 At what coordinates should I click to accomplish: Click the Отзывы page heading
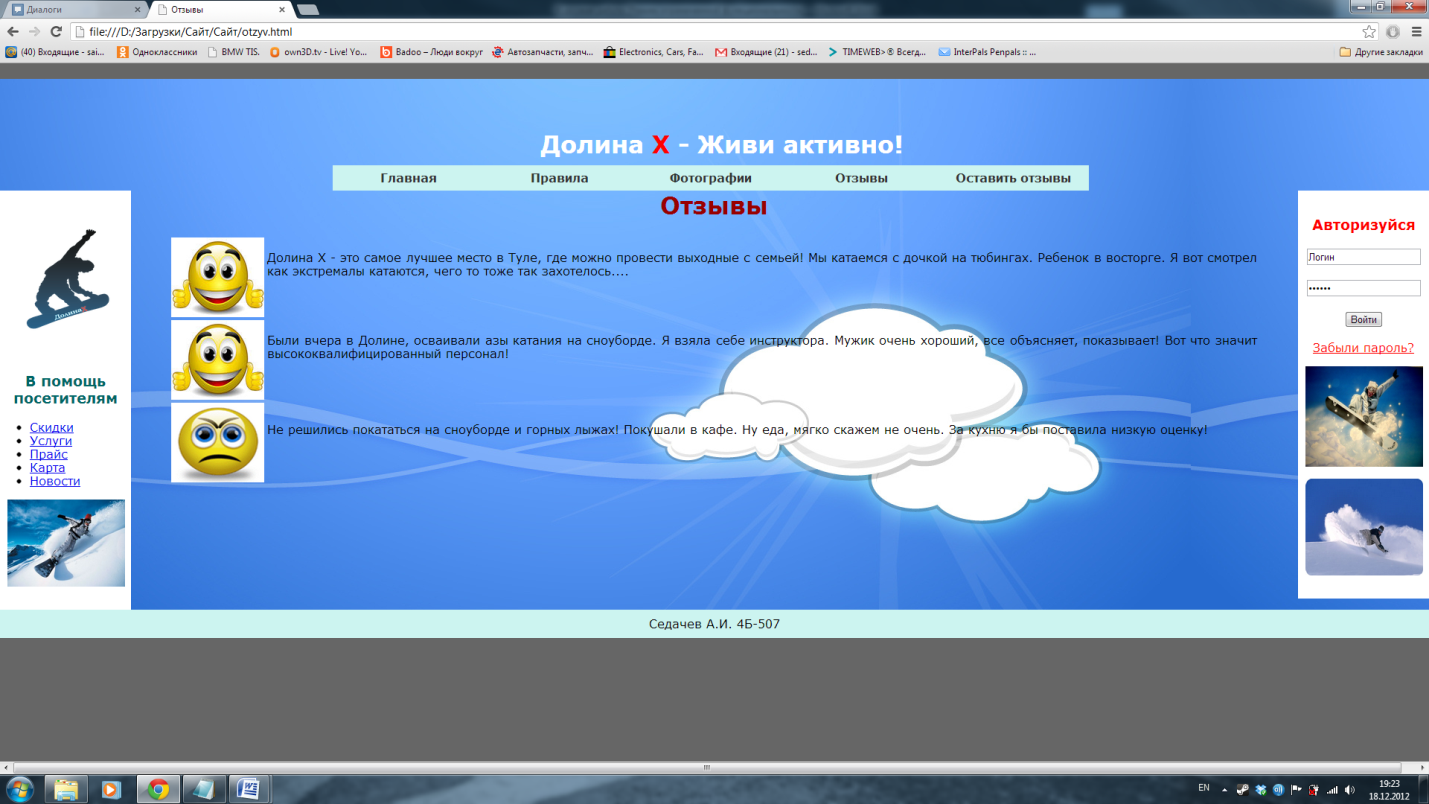tap(714, 206)
